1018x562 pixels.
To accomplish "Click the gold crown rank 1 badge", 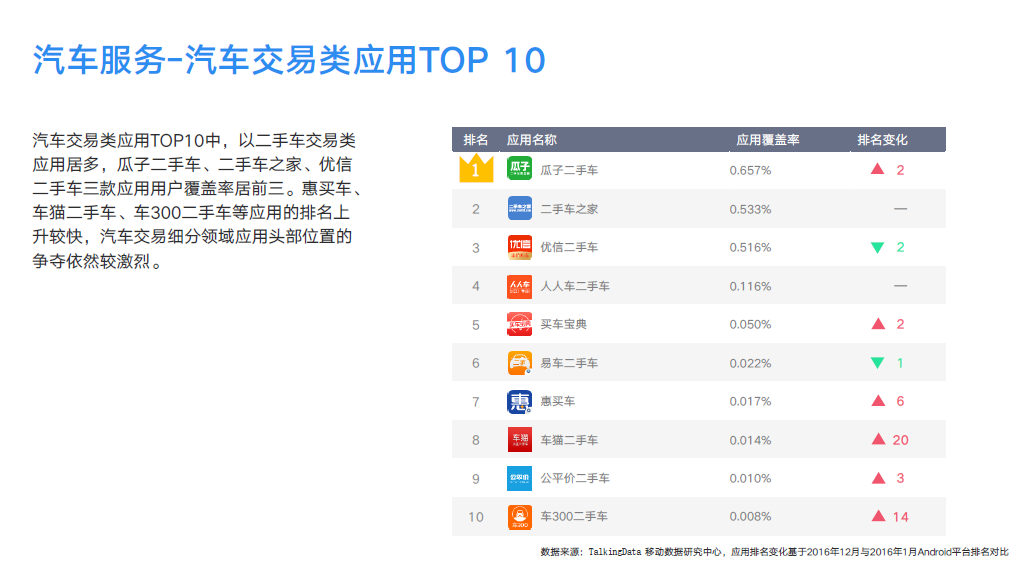I will coord(476,168).
